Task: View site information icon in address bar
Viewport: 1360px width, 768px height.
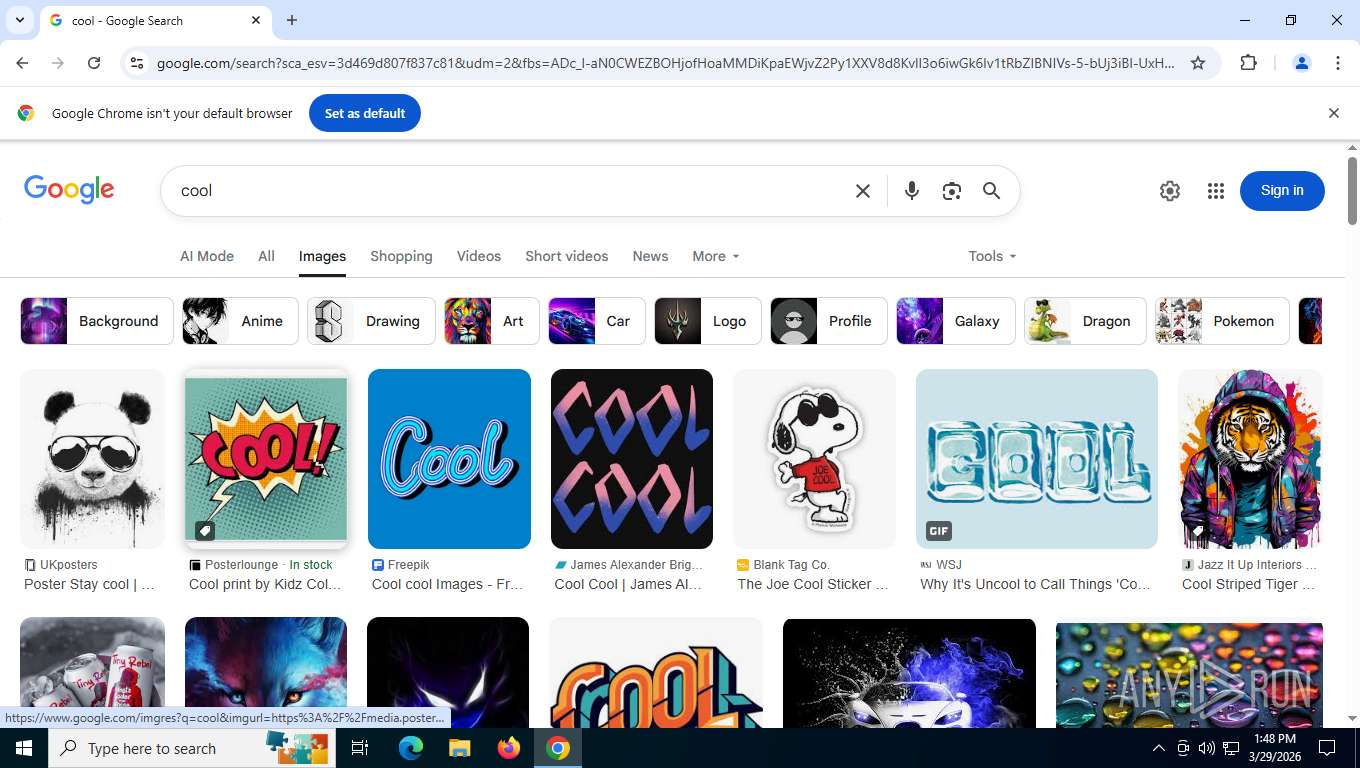Action: pos(137,63)
